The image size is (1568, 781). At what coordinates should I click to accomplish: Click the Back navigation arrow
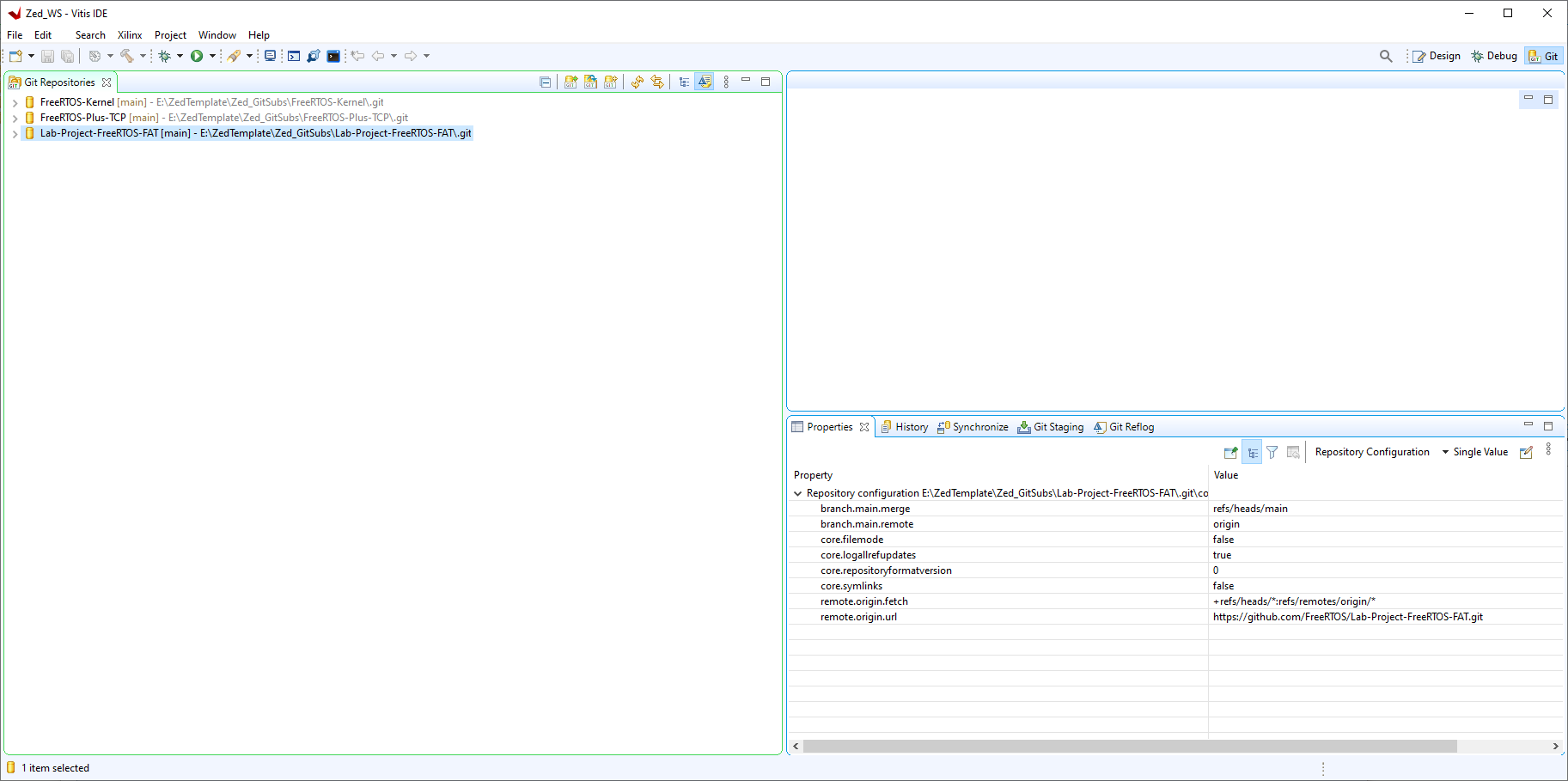(378, 56)
